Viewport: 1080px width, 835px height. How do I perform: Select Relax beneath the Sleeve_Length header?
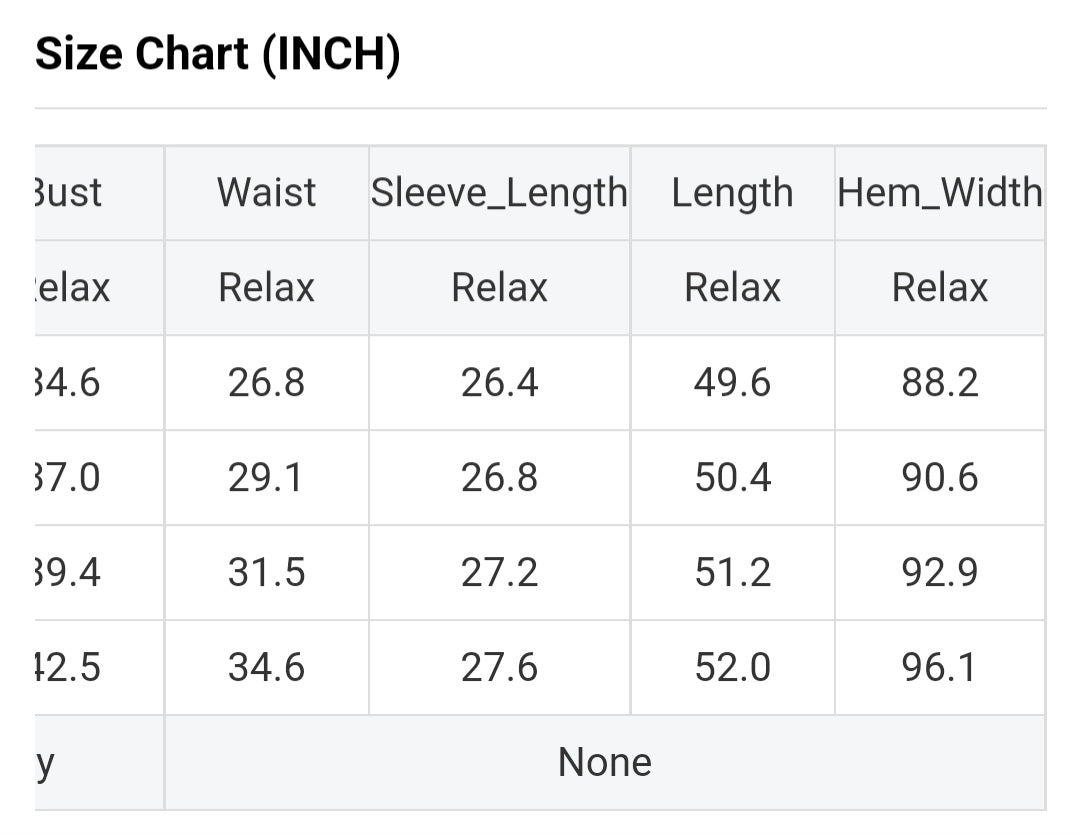[499, 288]
